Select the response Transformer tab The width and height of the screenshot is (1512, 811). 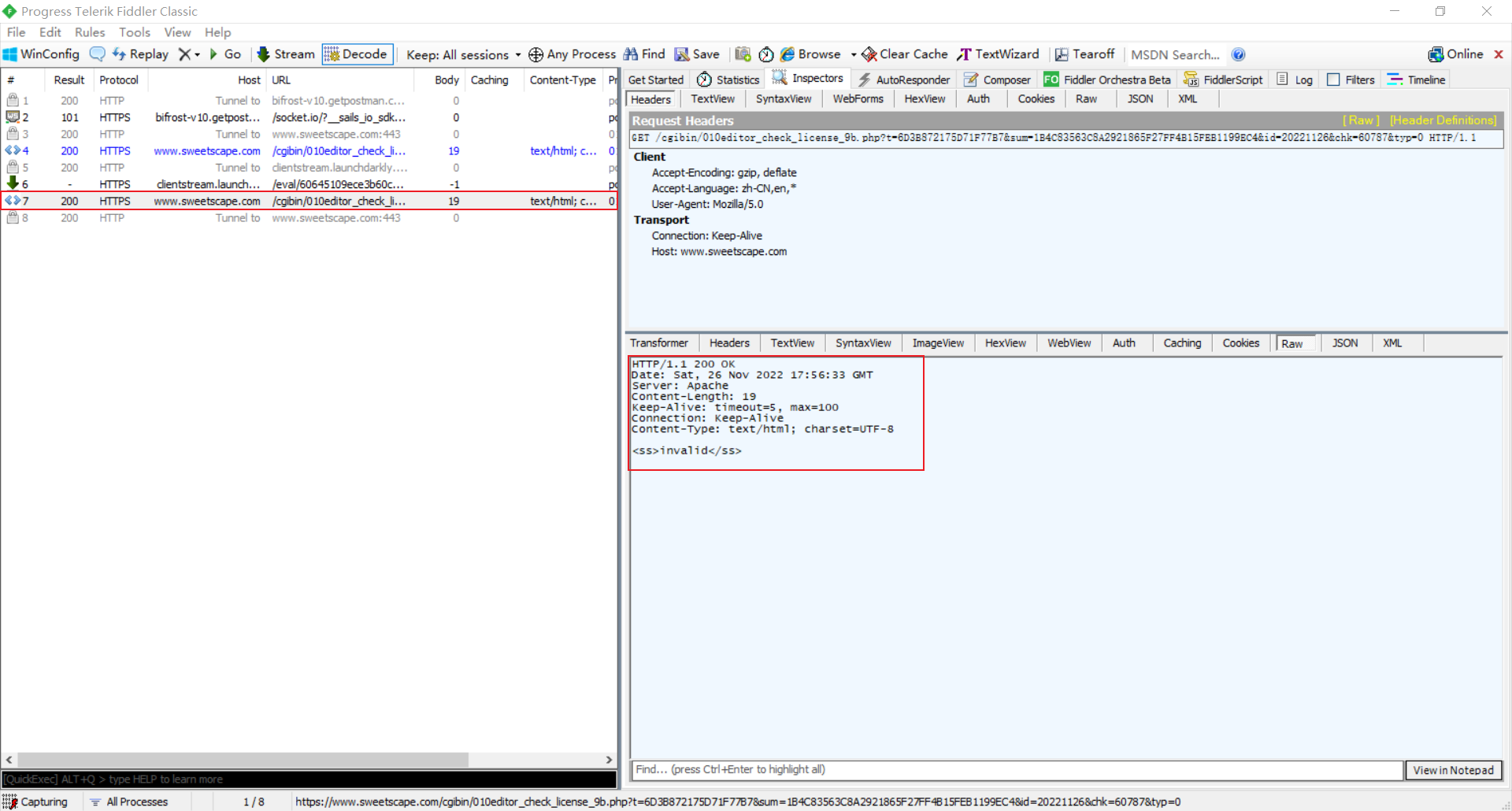click(659, 343)
